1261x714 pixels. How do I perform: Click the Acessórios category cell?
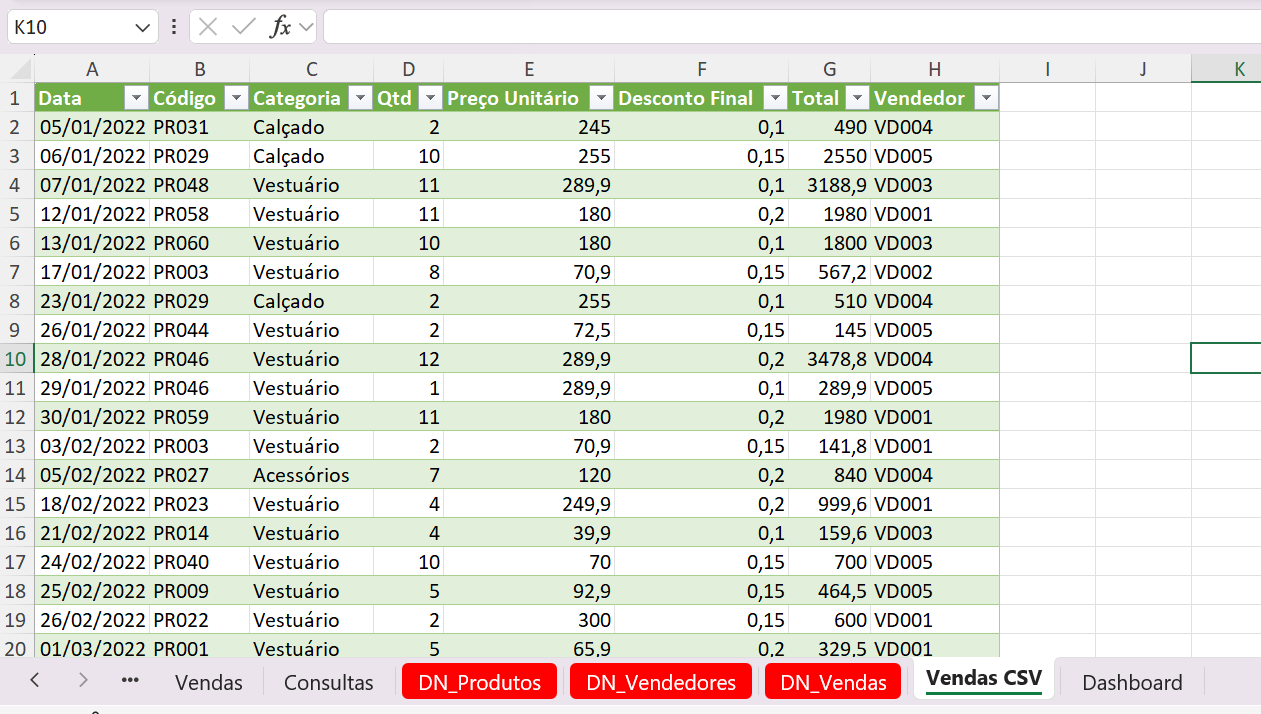(x=311, y=475)
